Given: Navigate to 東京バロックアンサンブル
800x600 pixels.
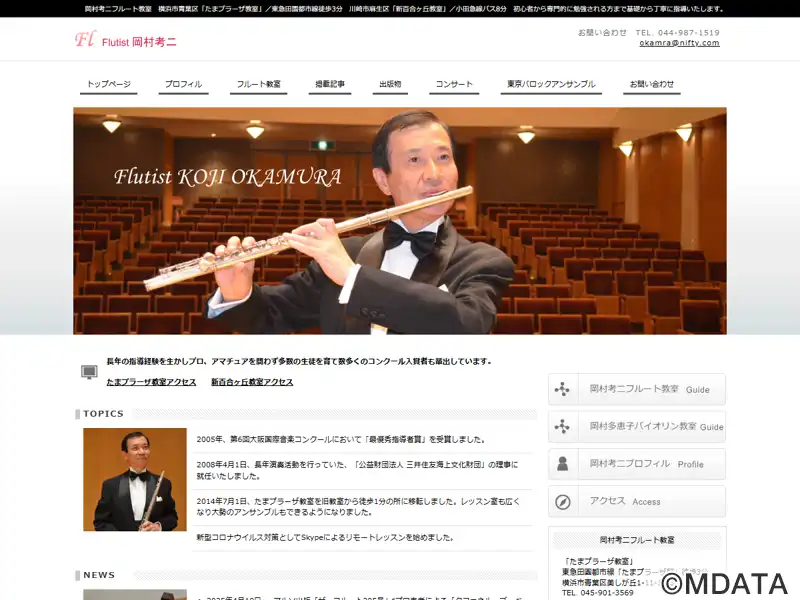Looking at the screenshot, I should click(550, 84).
